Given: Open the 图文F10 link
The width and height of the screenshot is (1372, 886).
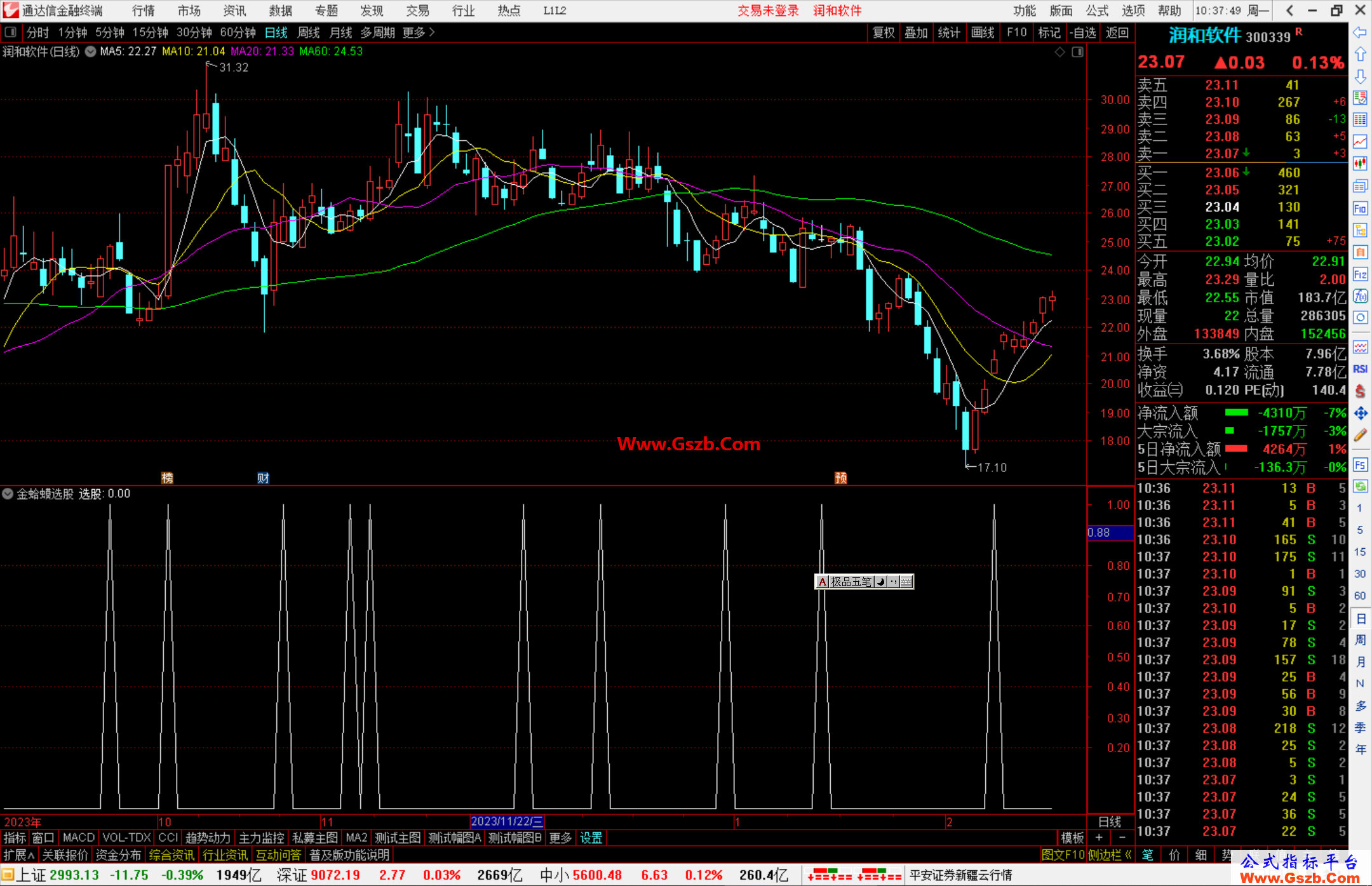Looking at the screenshot, I should point(1063,855).
